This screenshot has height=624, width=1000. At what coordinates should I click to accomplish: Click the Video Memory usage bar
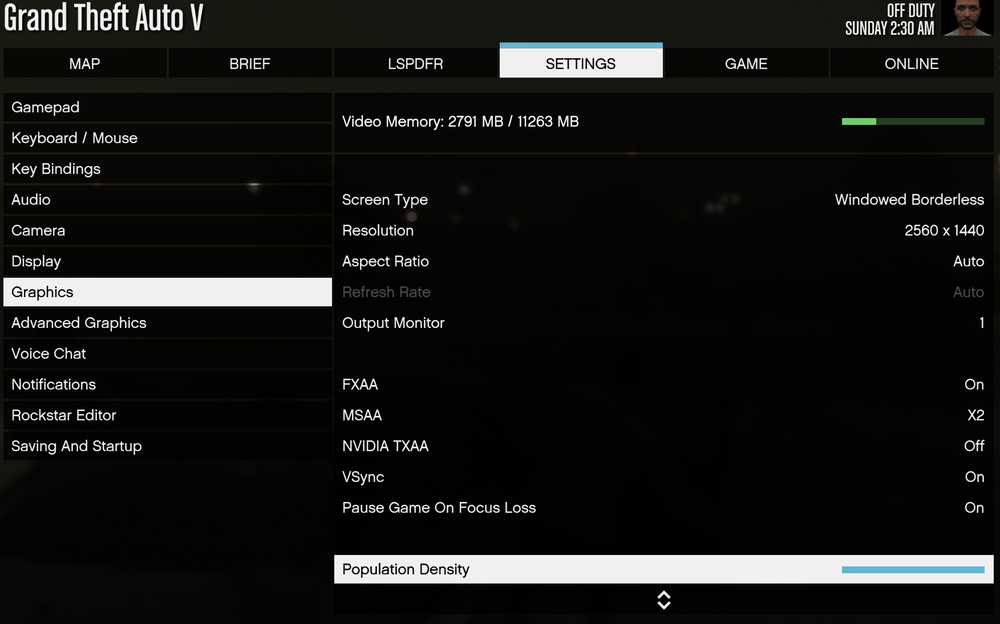913,121
